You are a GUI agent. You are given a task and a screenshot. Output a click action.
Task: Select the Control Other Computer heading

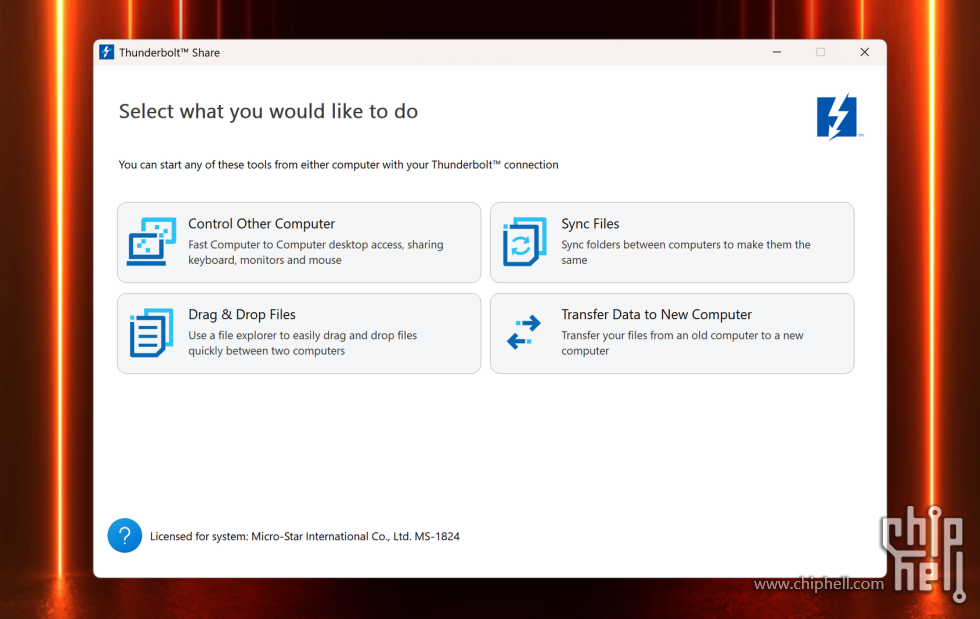(261, 224)
